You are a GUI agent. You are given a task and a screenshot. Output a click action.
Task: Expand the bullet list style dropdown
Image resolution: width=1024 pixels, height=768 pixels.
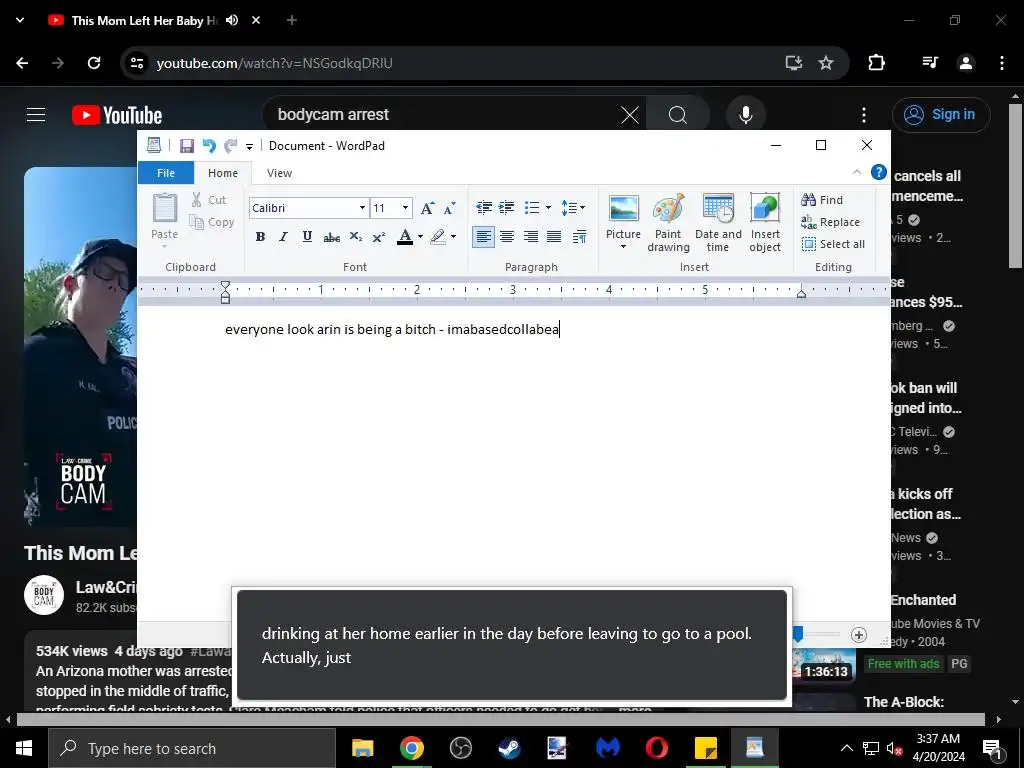[x=548, y=208]
